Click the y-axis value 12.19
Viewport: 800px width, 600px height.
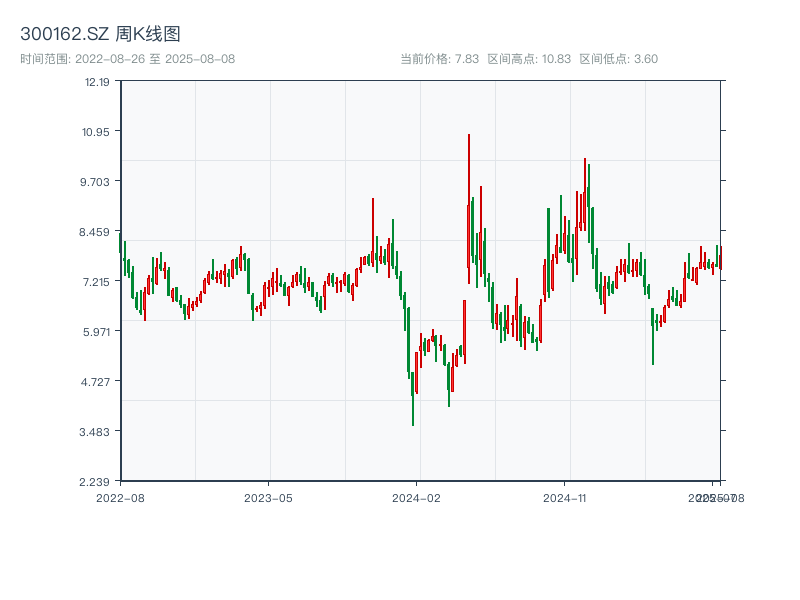97,82
